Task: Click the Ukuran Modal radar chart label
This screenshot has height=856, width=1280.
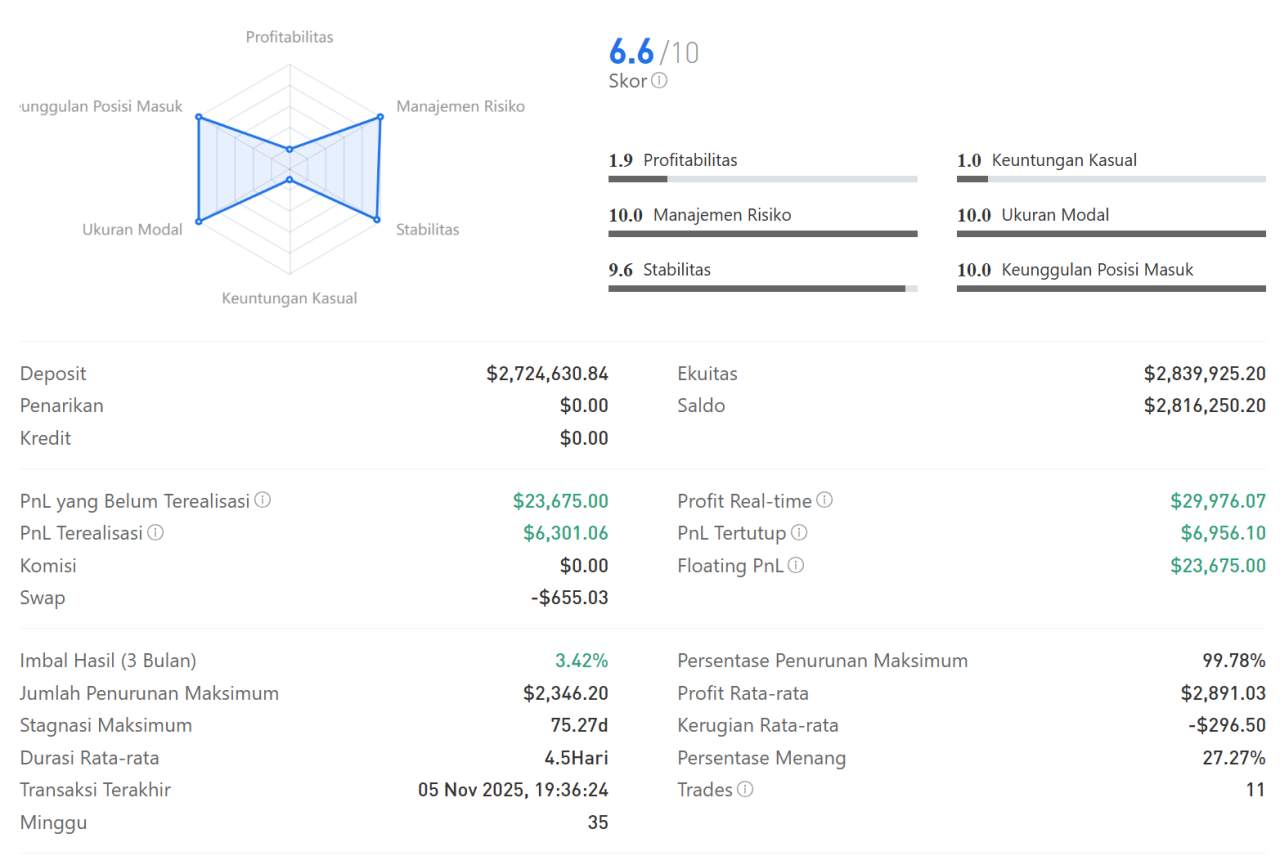Action: click(132, 229)
